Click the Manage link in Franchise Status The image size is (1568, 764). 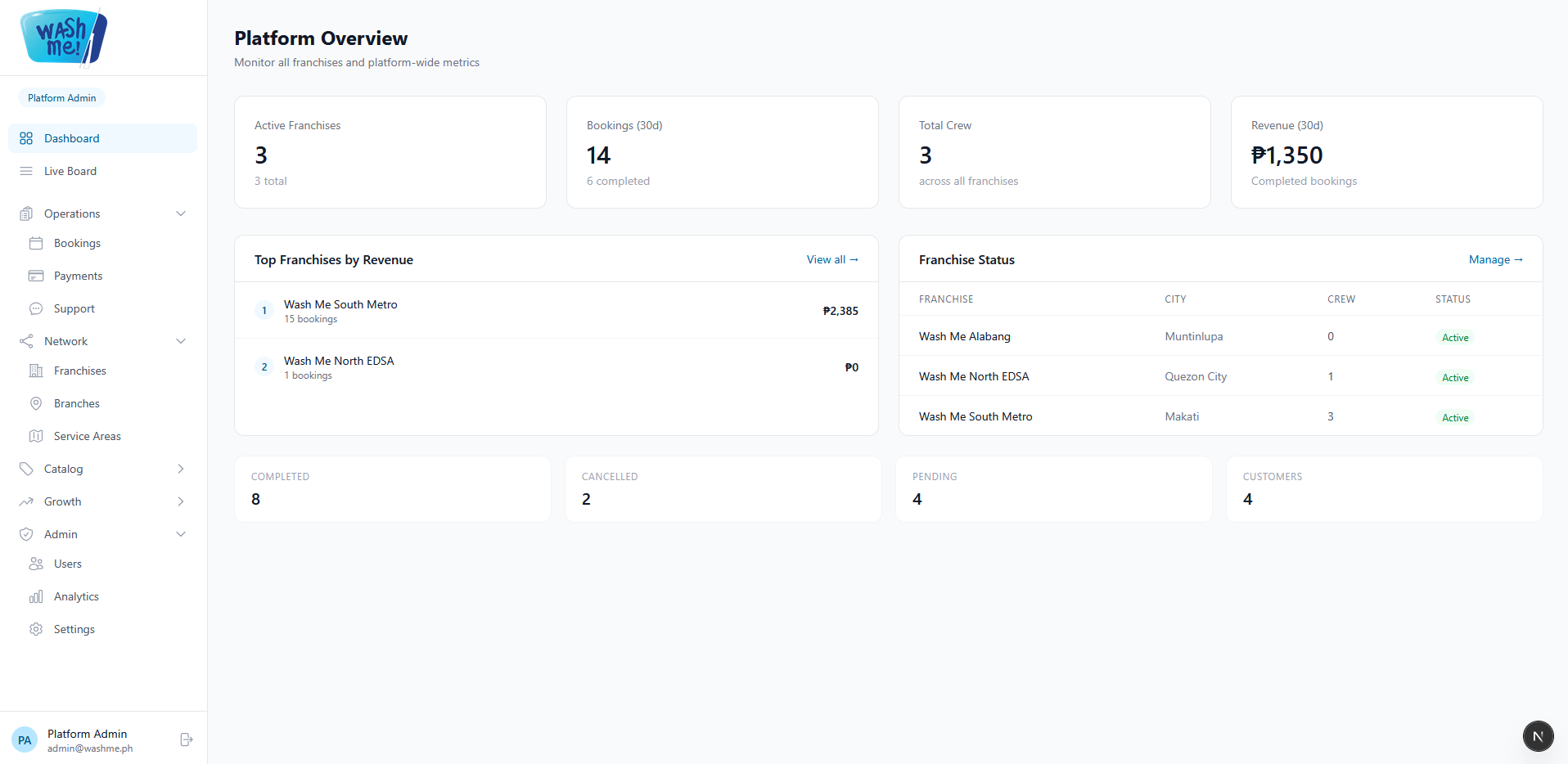point(1496,259)
